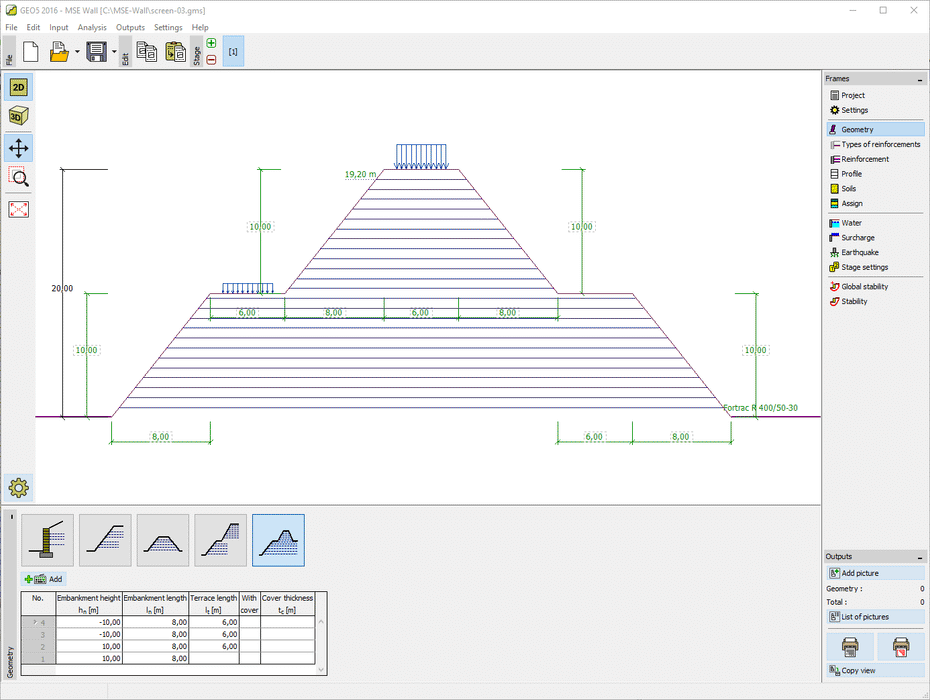
Task: Open the Settings gear at bottom left
Action: point(18,487)
